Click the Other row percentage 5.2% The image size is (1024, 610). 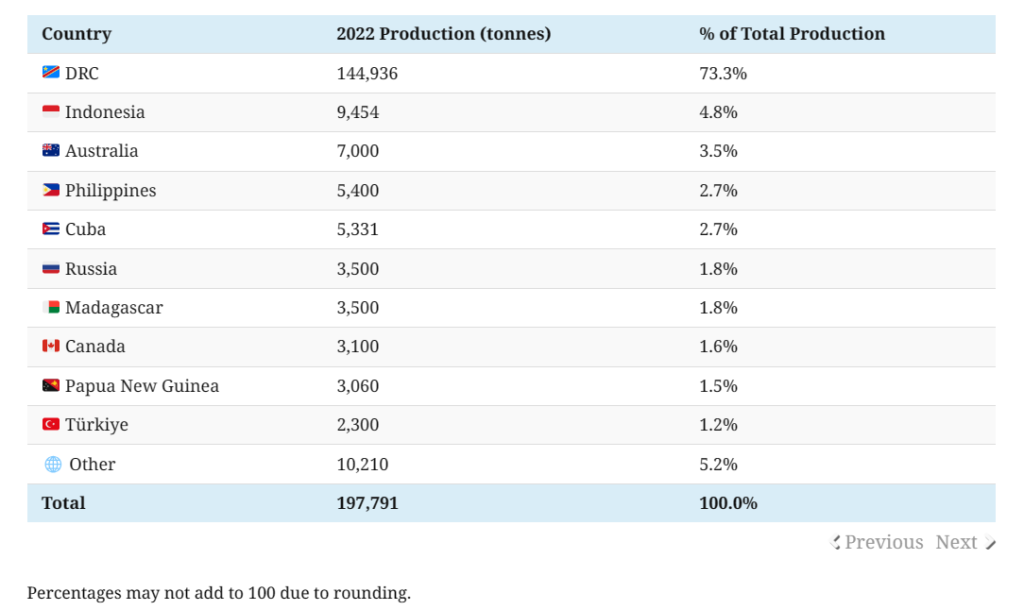pyautogui.click(x=718, y=464)
